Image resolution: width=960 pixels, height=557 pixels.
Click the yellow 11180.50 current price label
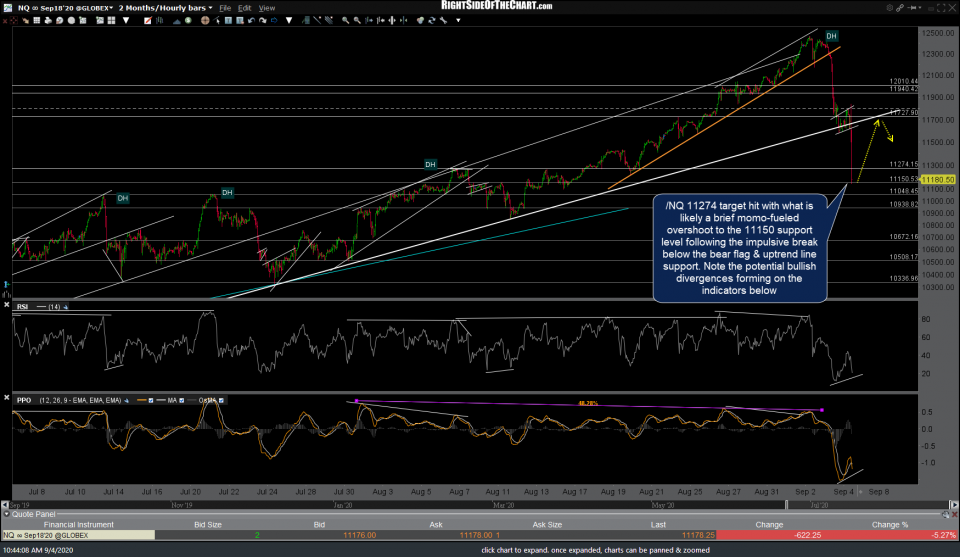click(937, 179)
